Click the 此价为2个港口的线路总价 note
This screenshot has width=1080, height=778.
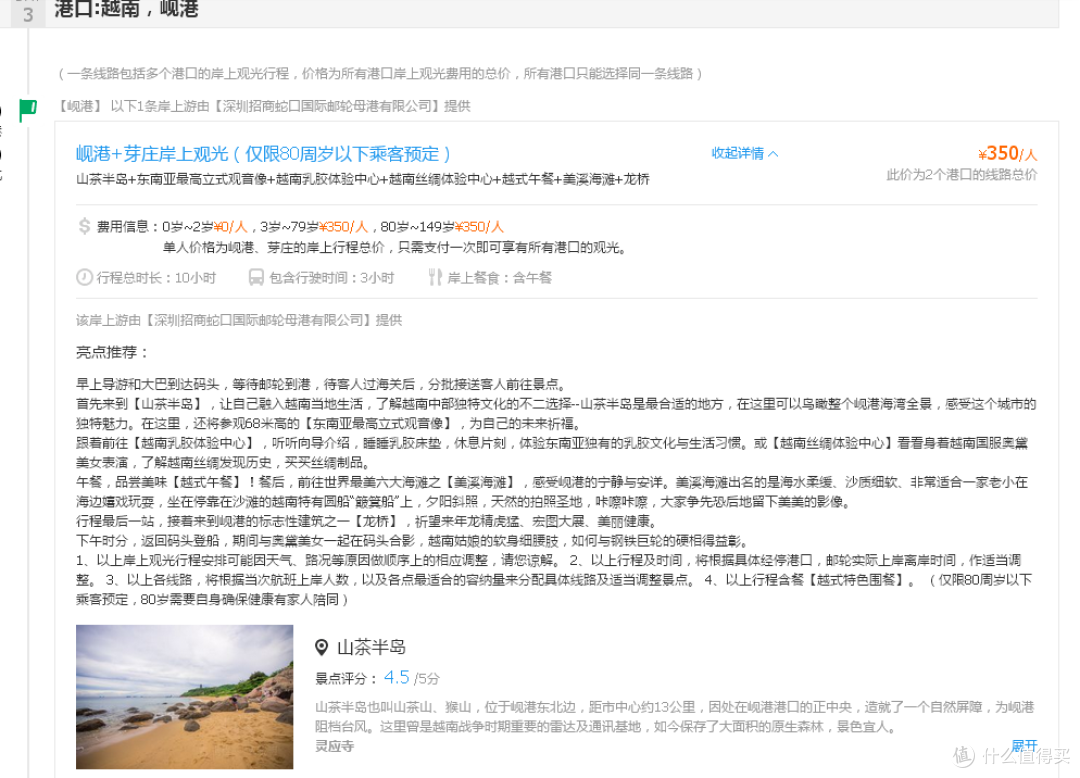(x=962, y=175)
